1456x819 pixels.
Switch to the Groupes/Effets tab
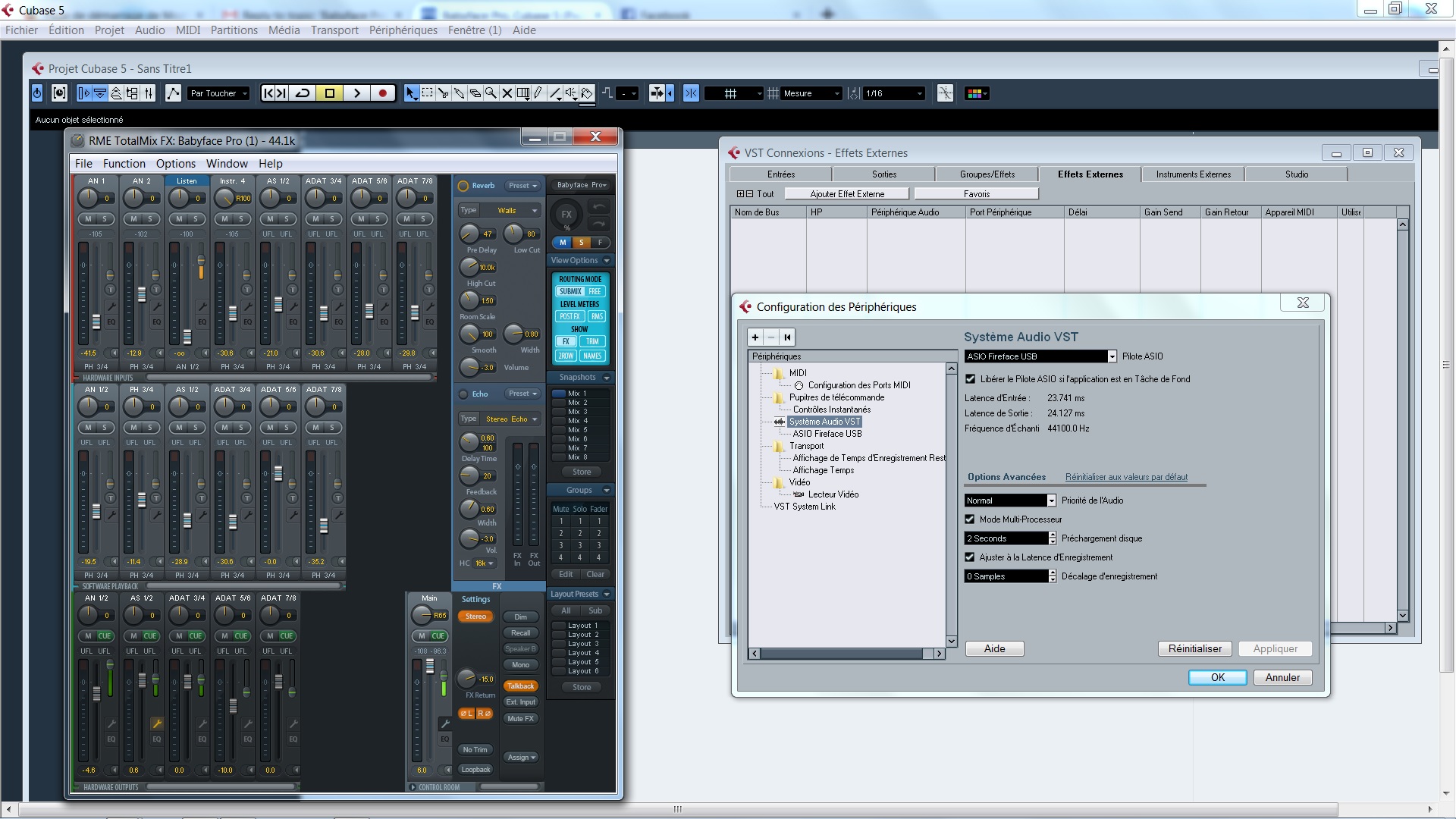click(987, 174)
